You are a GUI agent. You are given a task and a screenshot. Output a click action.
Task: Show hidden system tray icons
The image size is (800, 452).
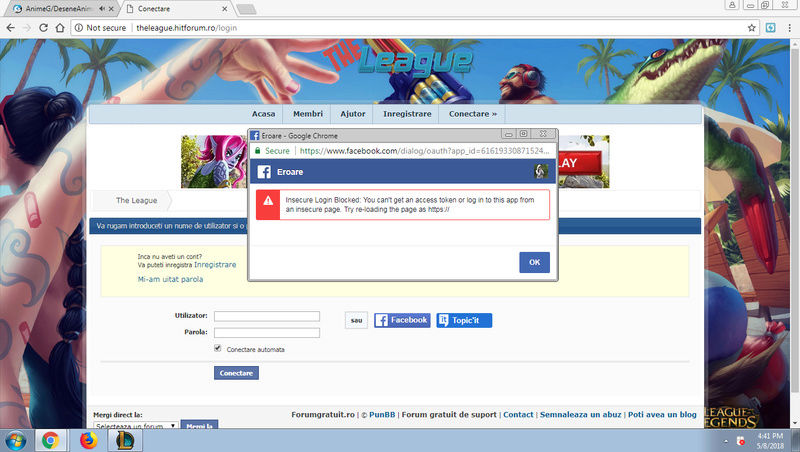click(726, 441)
